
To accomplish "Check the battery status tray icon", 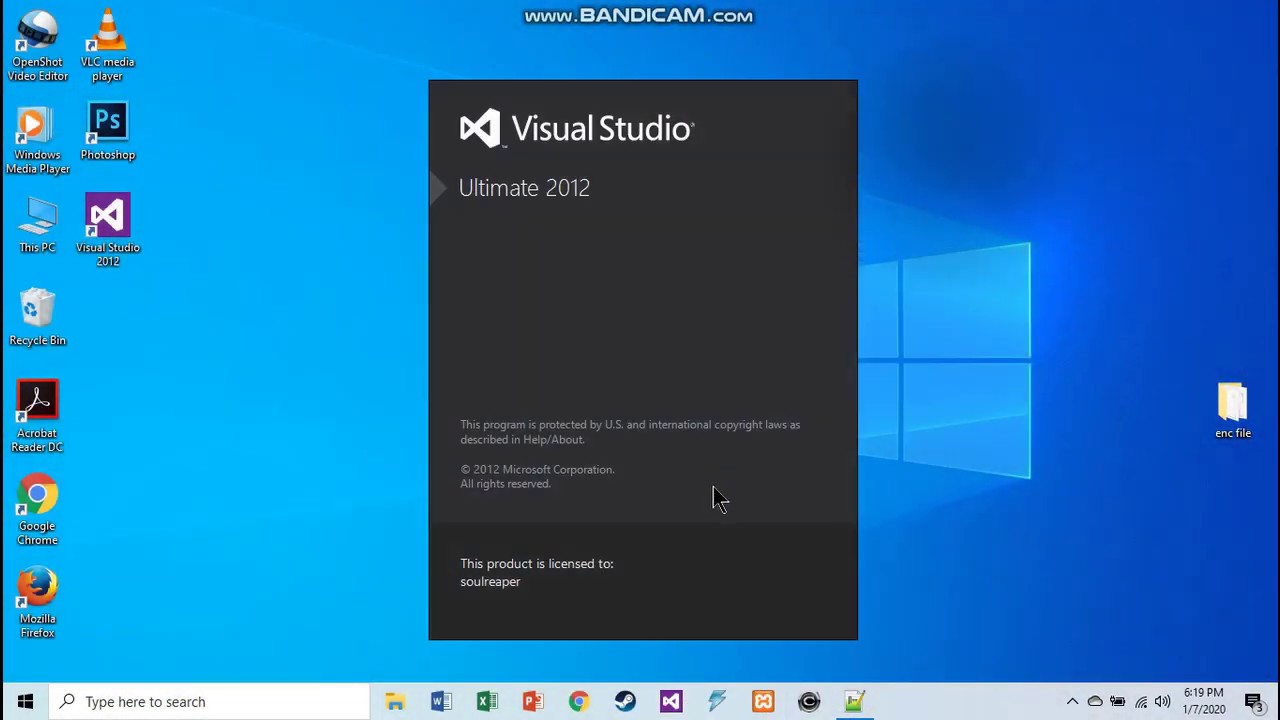I will tap(1118, 702).
